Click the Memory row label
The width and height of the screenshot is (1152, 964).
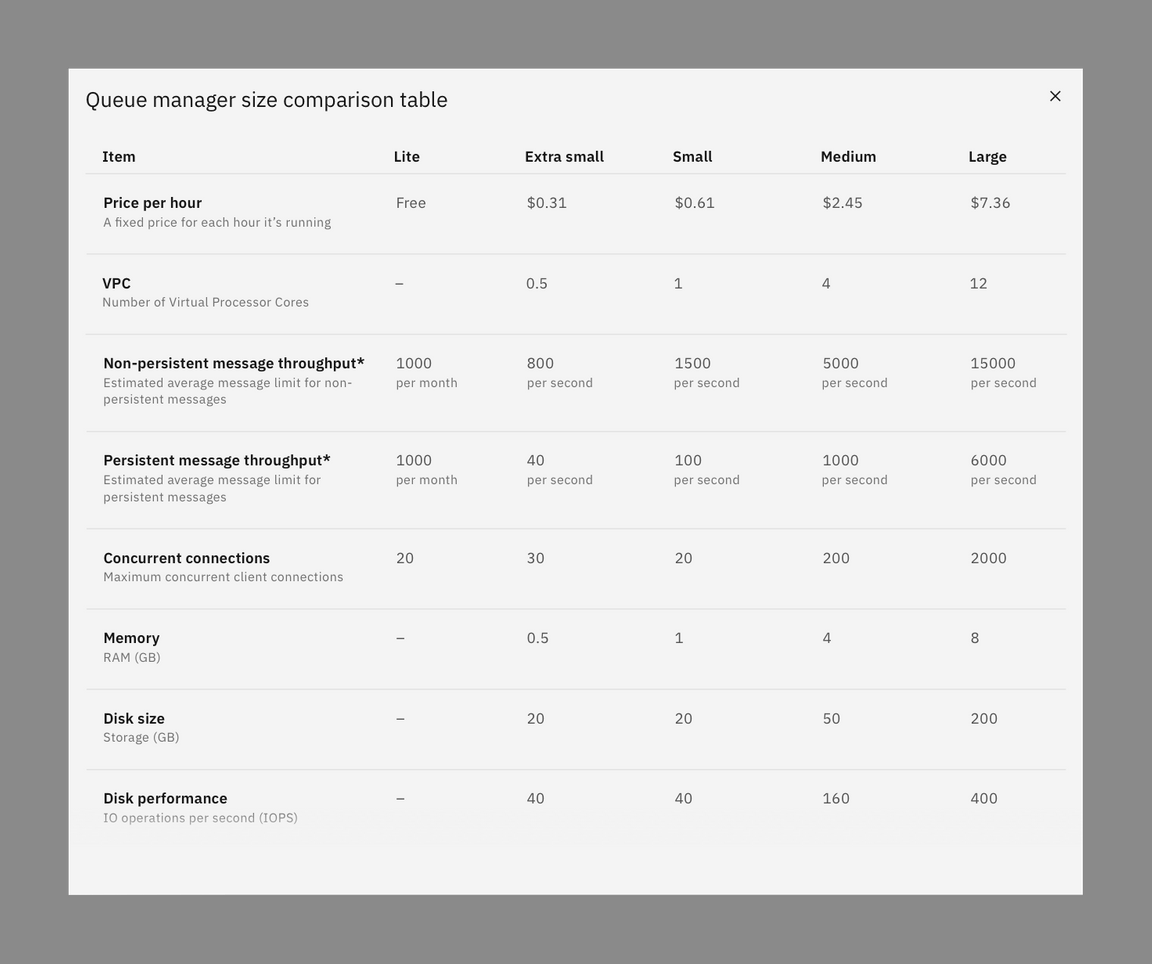pos(131,637)
